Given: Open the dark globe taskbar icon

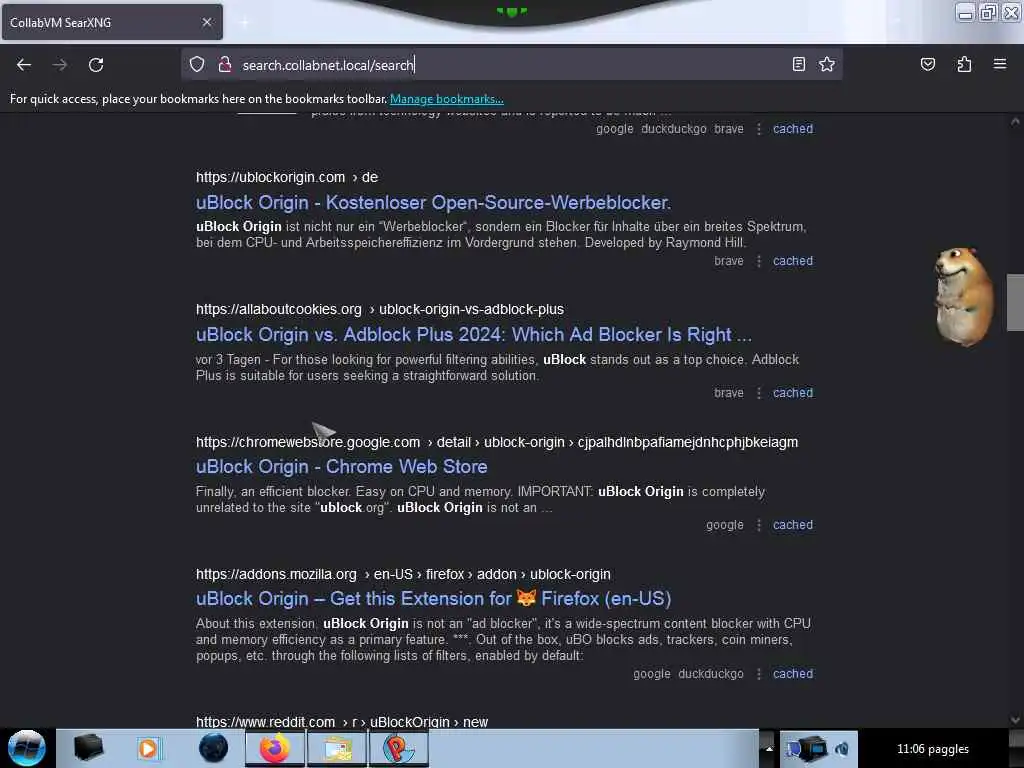Looking at the screenshot, I should [213, 748].
